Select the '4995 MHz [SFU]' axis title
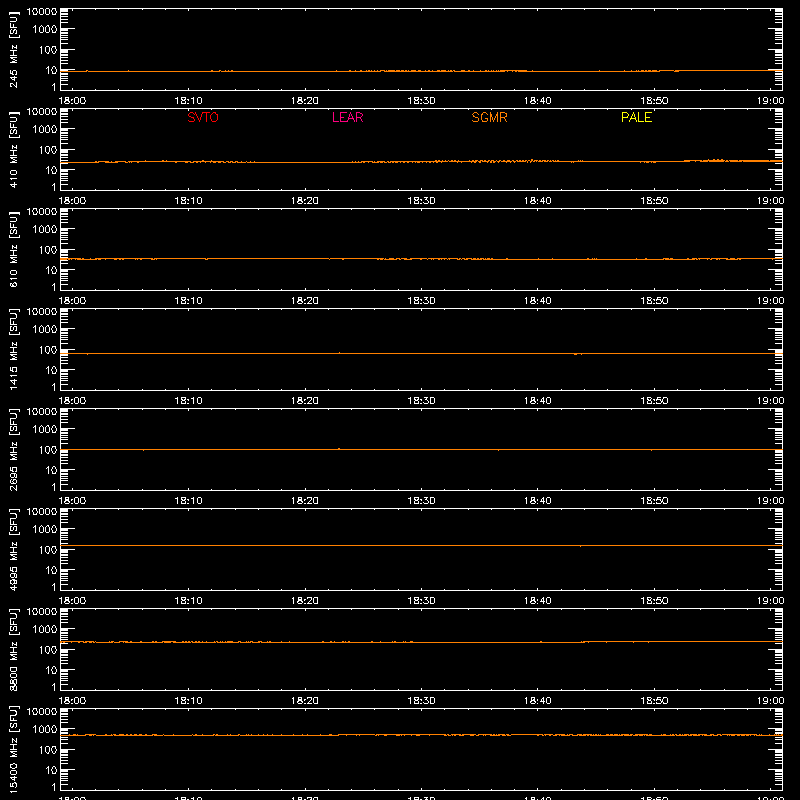Screen dimensions: 800x800 [x=13, y=549]
